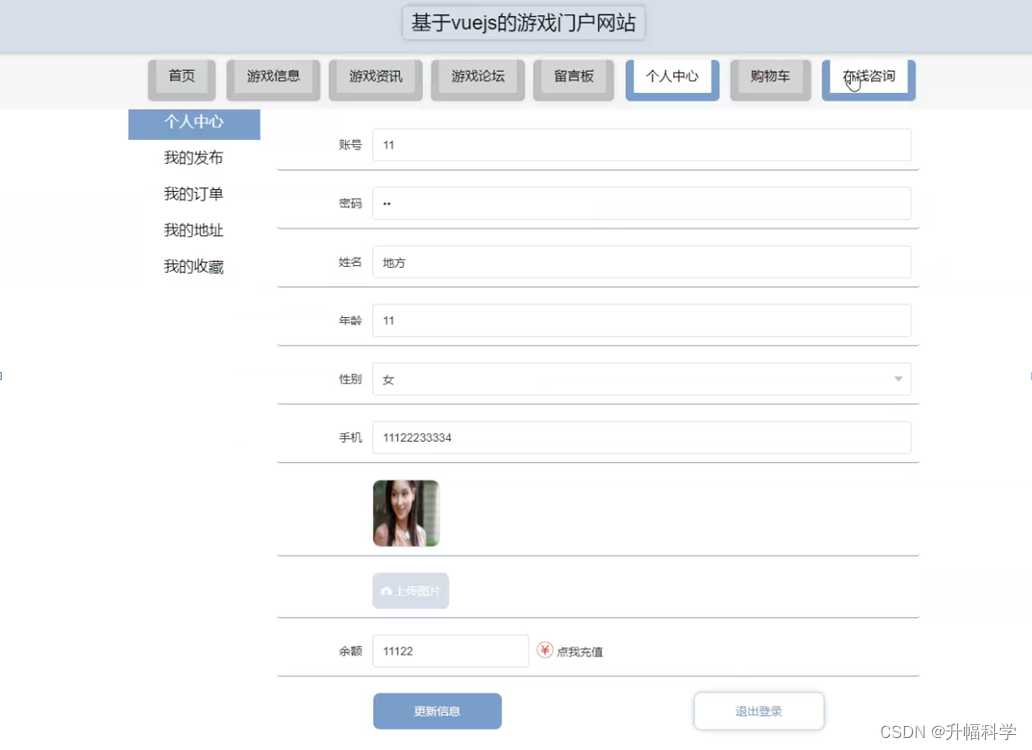Click the upload cloud icon on 上传图片 button

(385, 590)
